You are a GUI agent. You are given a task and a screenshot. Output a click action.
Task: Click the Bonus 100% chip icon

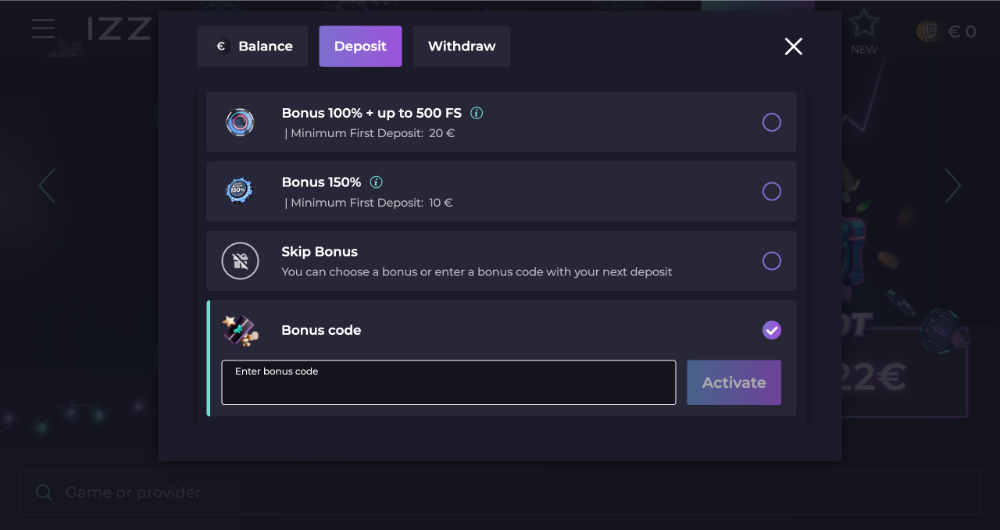pos(240,122)
